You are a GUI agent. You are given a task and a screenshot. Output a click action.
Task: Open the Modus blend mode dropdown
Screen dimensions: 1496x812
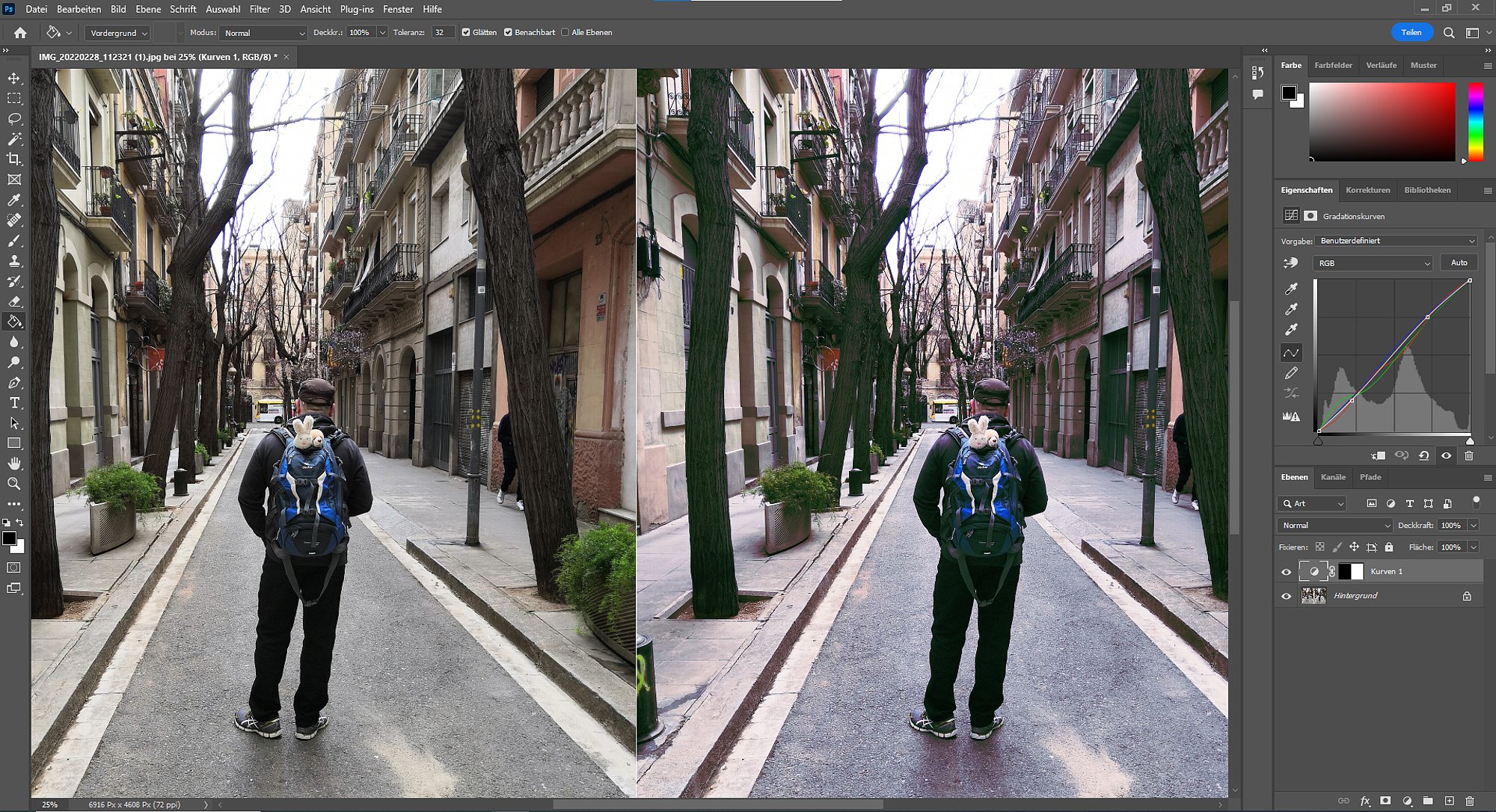[x=264, y=33]
